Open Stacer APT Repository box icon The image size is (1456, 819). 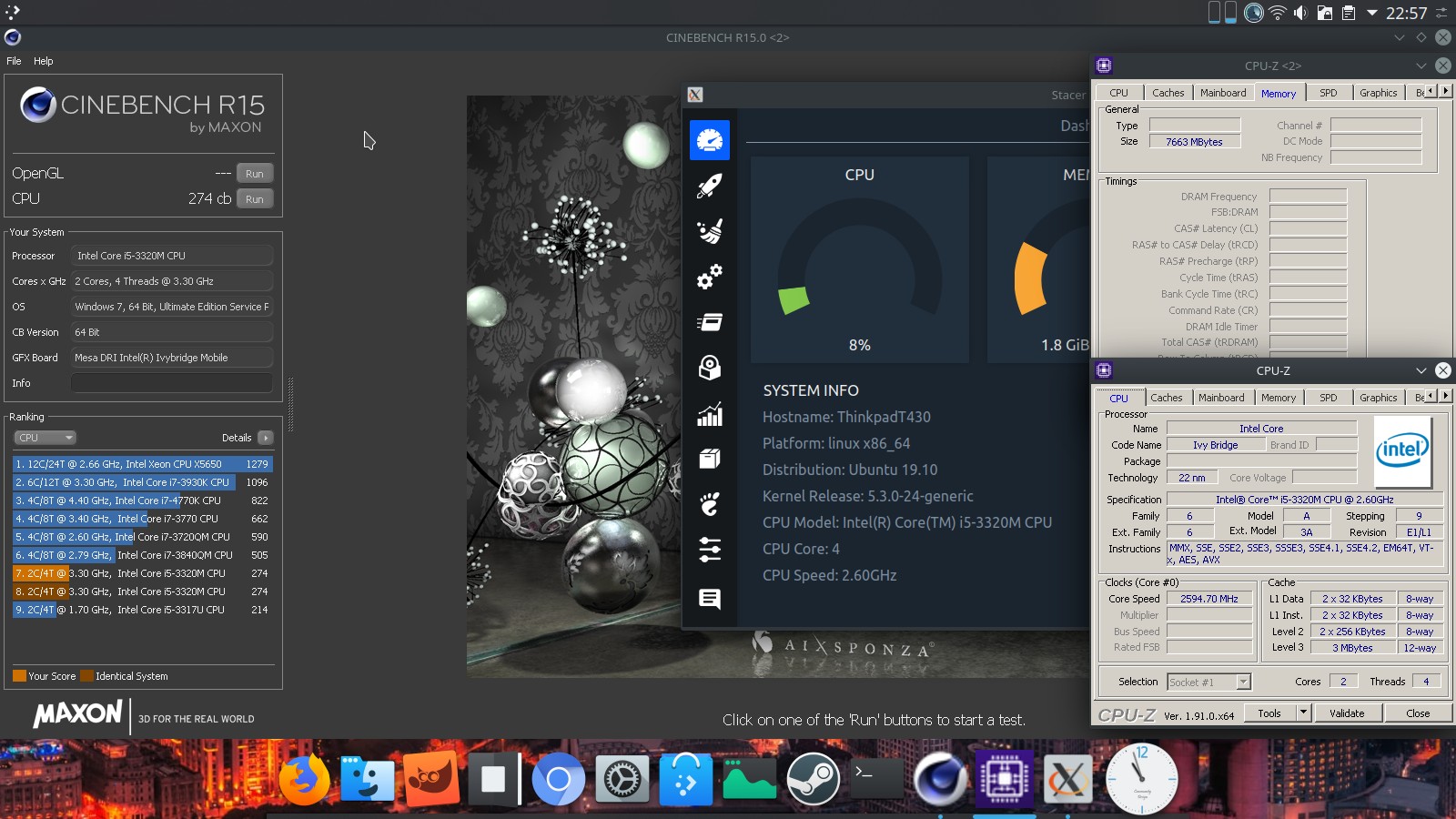coord(710,459)
